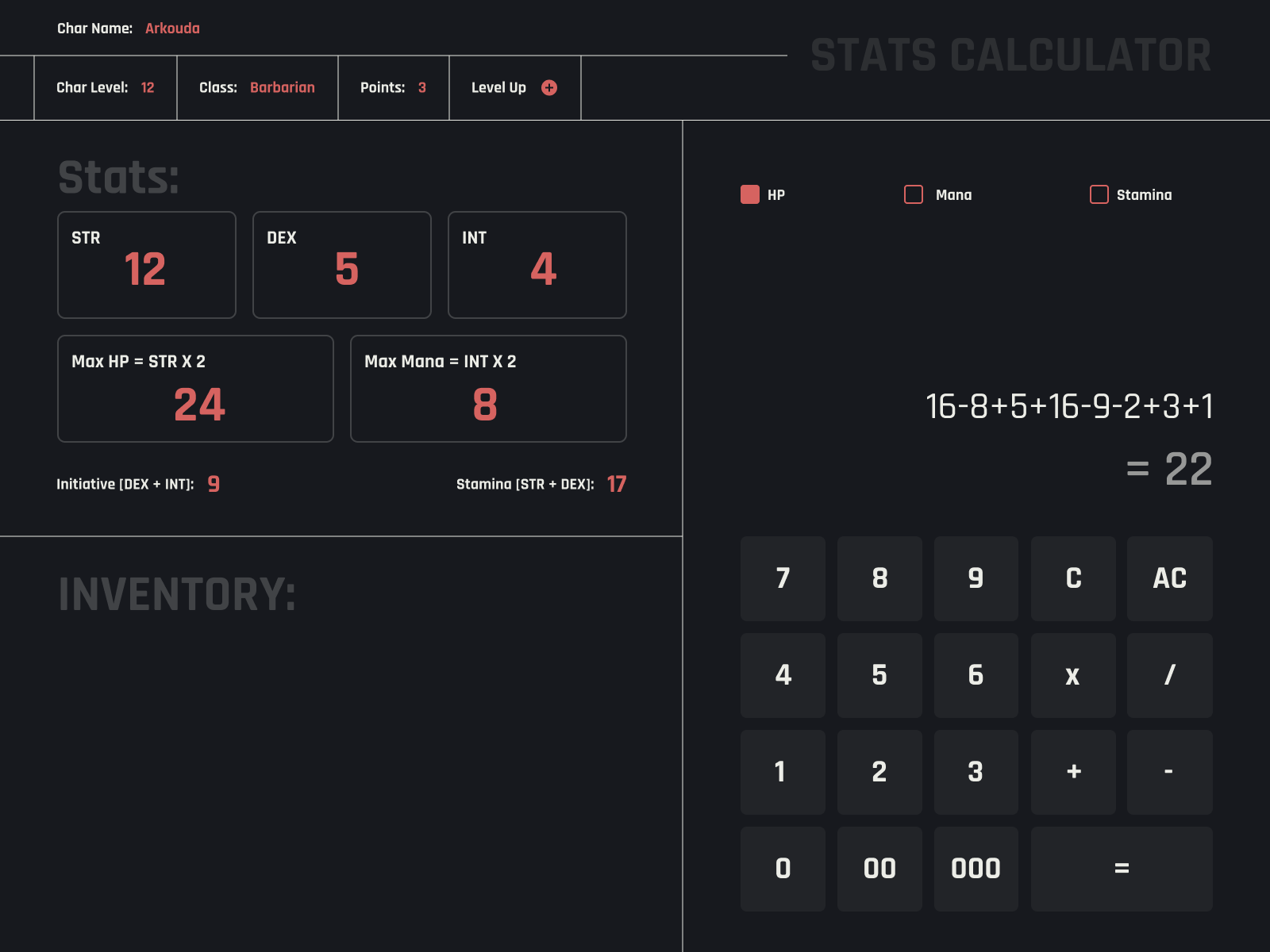Click the Barbarian class label
1270x952 pixels.
coord(283,88)
